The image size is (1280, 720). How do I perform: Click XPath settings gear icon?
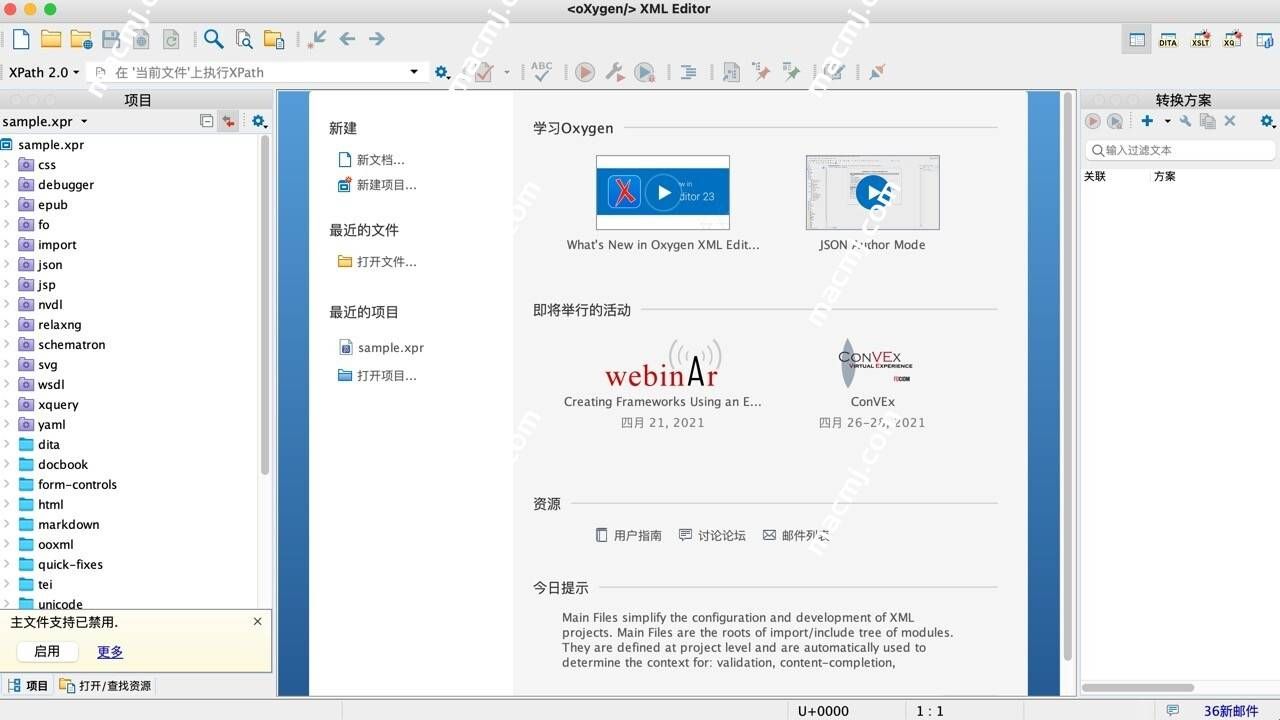tap(441, 72)
